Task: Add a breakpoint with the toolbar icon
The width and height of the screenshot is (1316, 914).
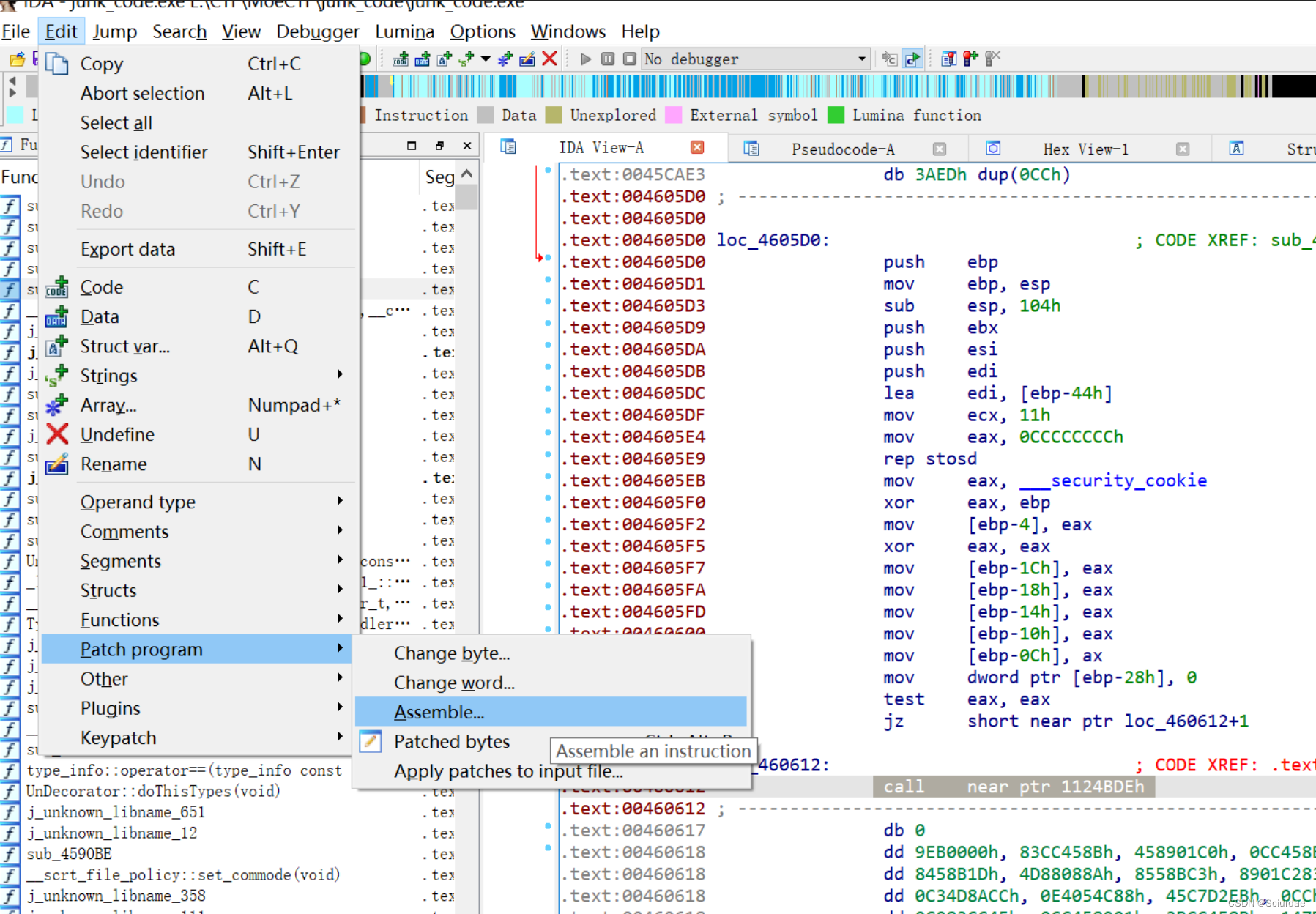Action: [970, 59]
